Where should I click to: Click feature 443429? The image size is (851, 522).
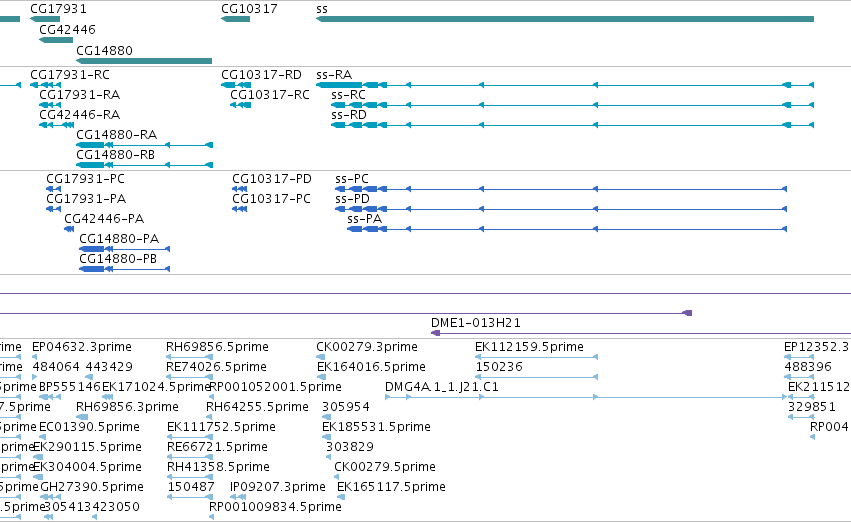coord(109,367)
